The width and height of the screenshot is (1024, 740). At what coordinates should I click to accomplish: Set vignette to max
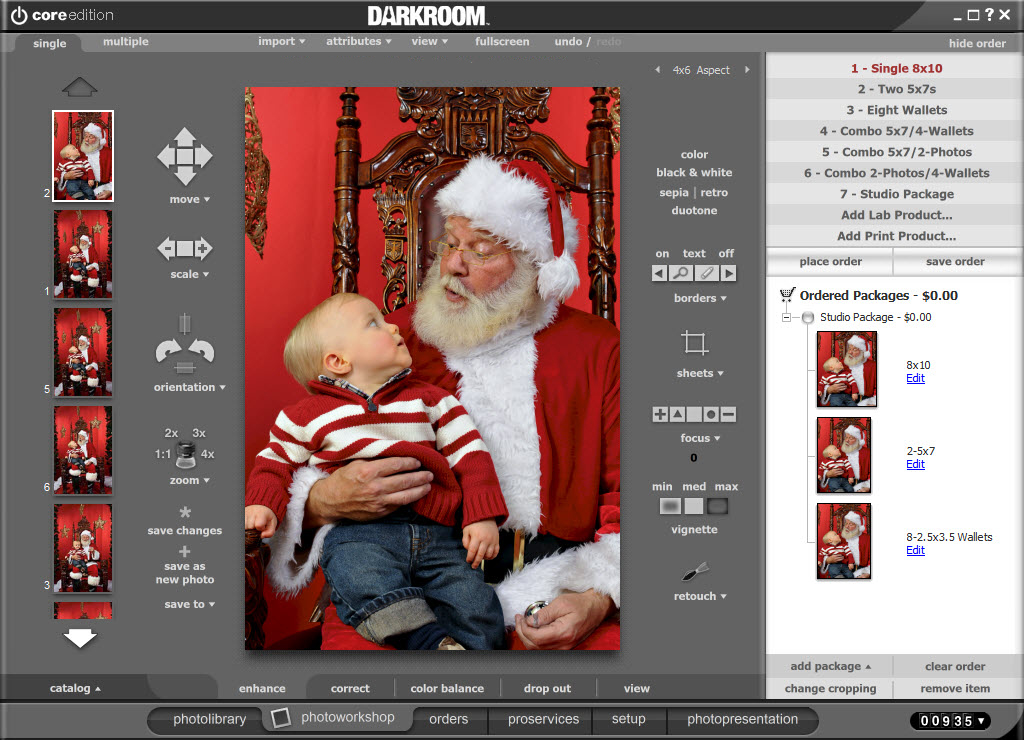pos(718,508)
